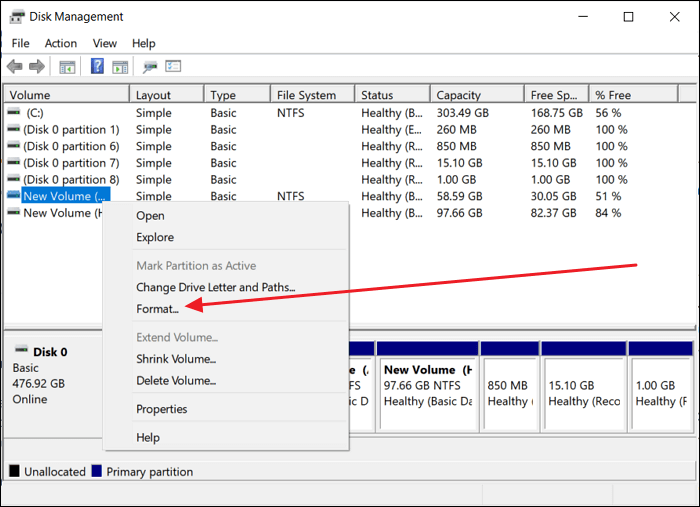Sort by the % Free column header
This screenshot has height=507, width=700.
[634, 95]
